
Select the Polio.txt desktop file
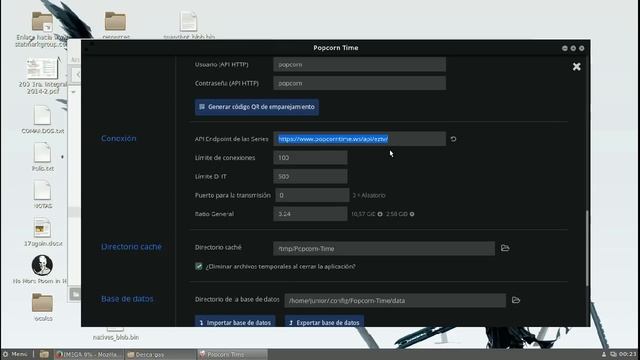(42, 157)
